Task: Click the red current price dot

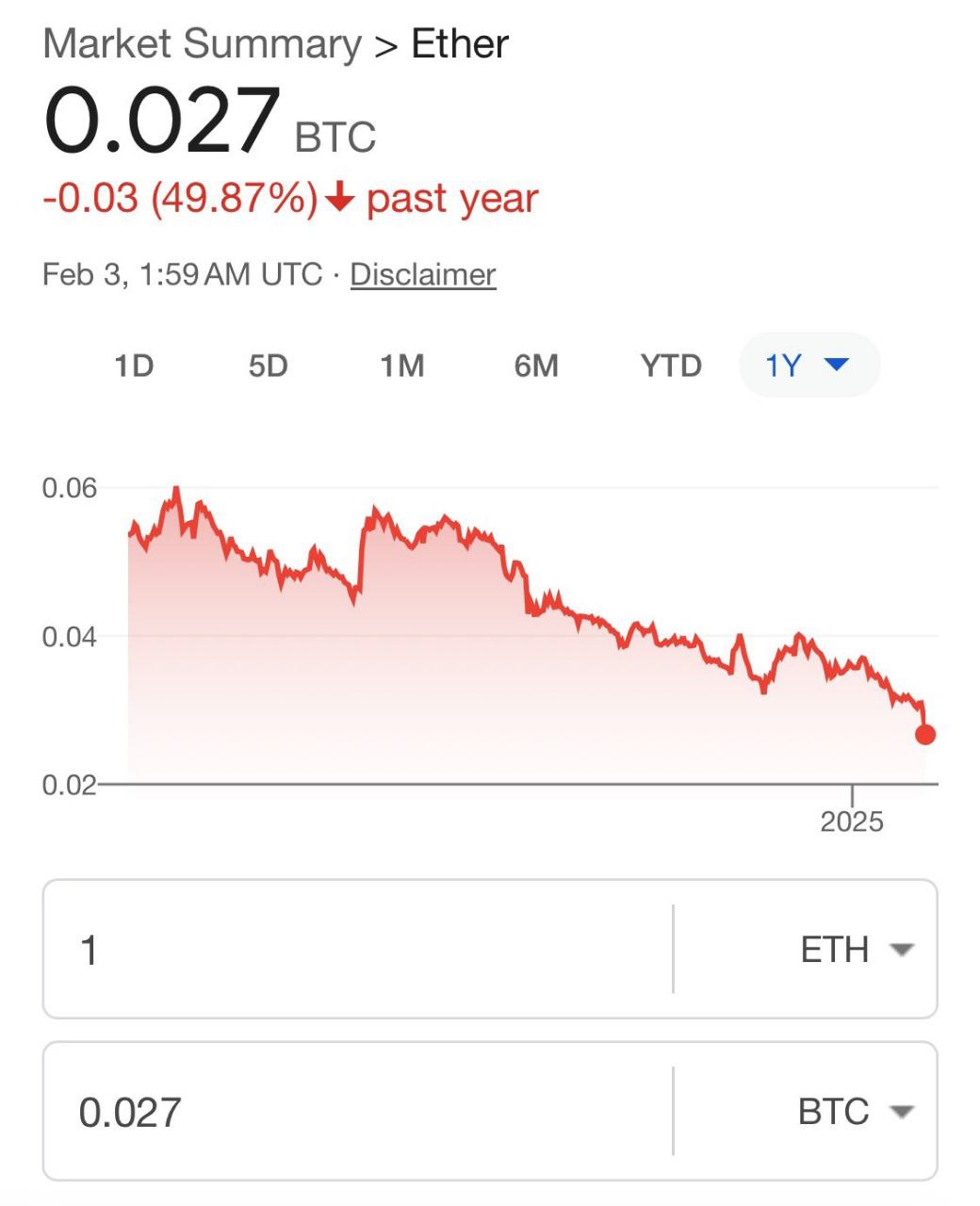Action: (x=925, y=734)
